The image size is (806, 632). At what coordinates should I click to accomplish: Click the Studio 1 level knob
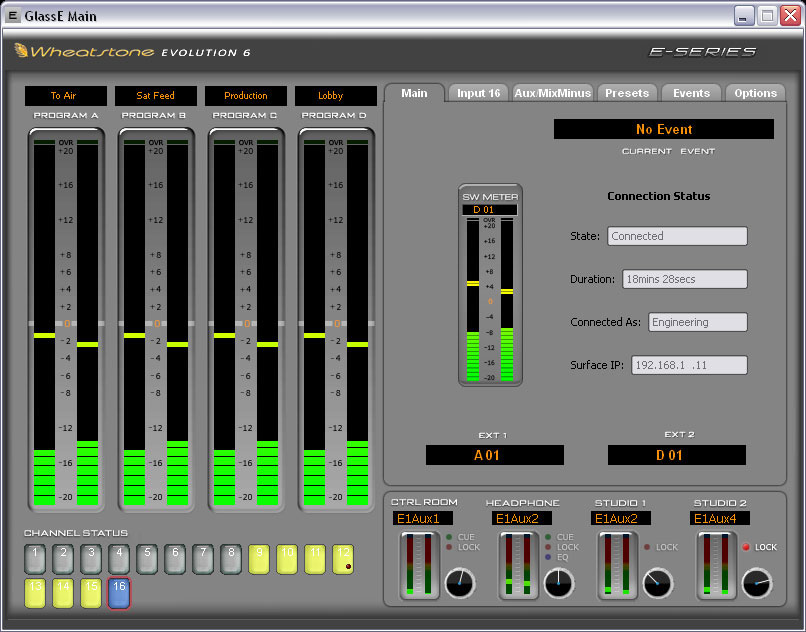coord(657,583)
